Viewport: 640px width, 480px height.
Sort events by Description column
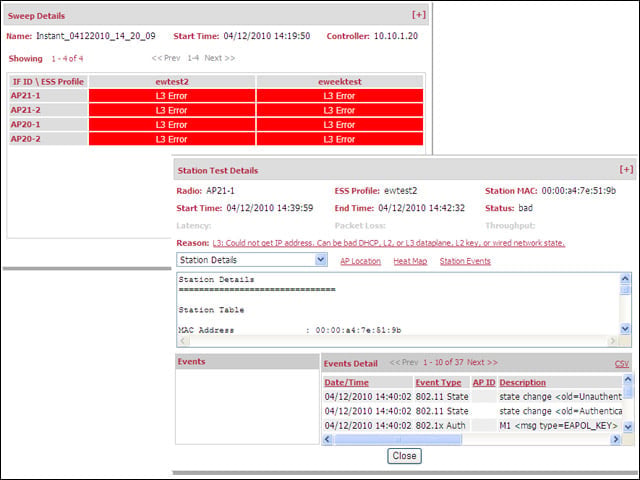[x=522, y=383]
